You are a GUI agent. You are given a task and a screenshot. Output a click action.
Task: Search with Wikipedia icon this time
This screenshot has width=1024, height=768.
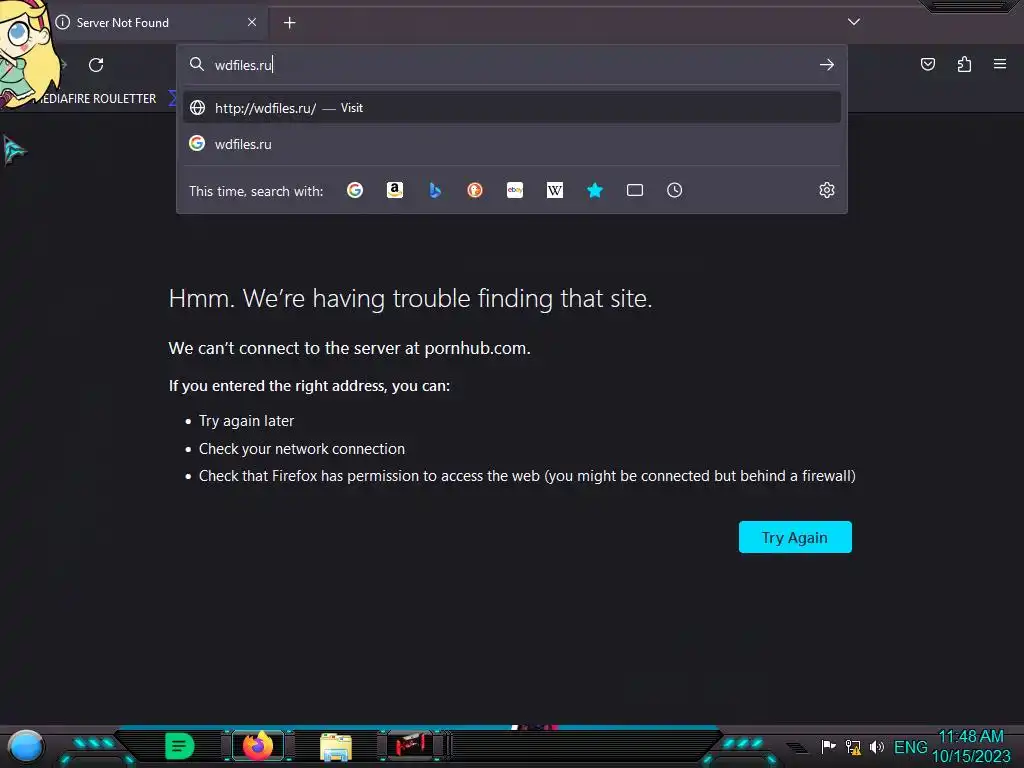554,190
